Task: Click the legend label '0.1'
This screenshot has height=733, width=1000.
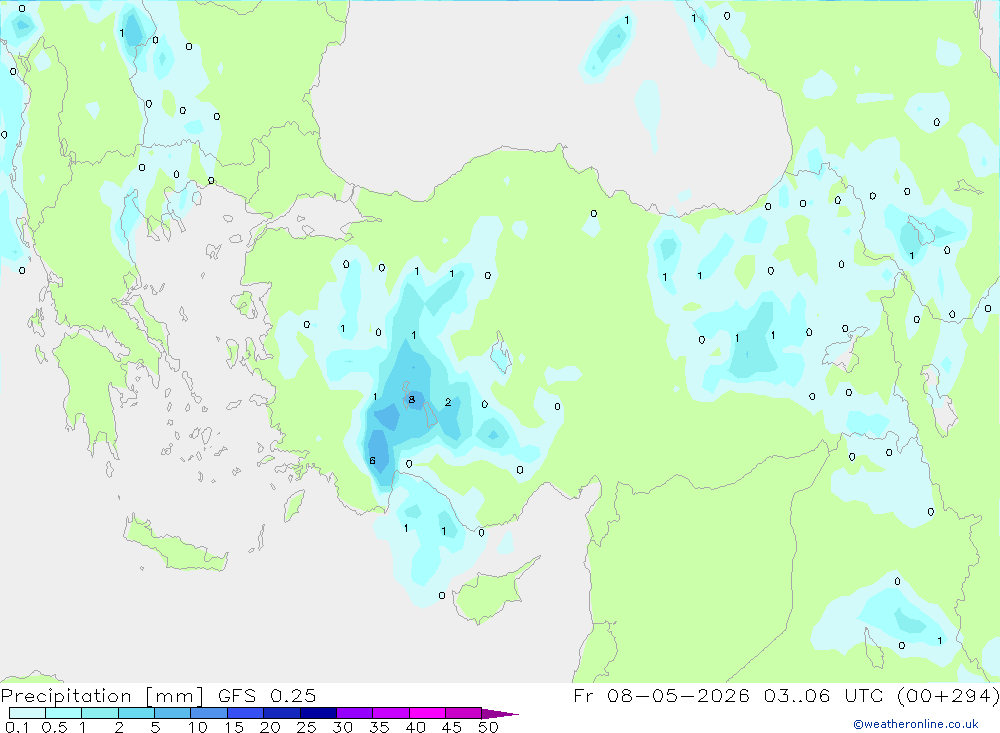Action: 17,727
